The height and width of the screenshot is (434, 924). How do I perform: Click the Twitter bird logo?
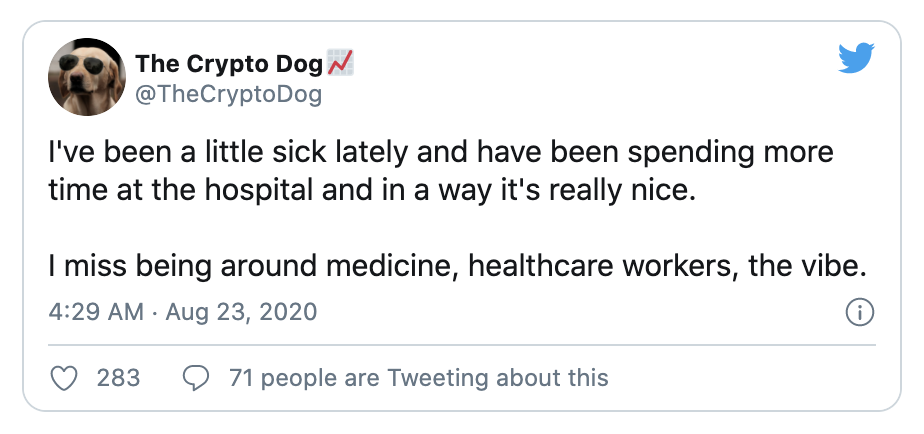856,60
